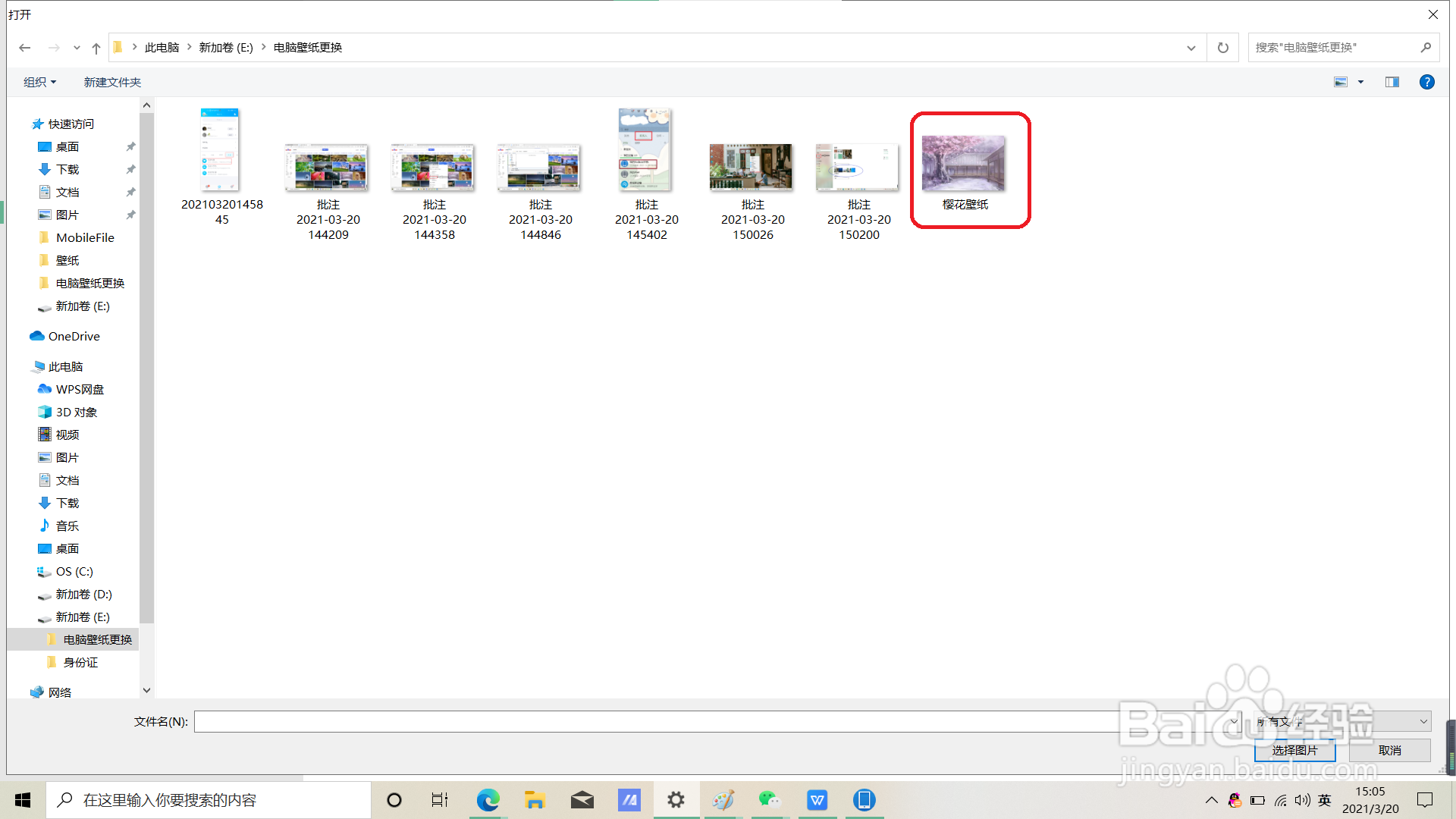Click the 文件名 input field
Viewport: 1456px width, 819px height.
[652, 721]
